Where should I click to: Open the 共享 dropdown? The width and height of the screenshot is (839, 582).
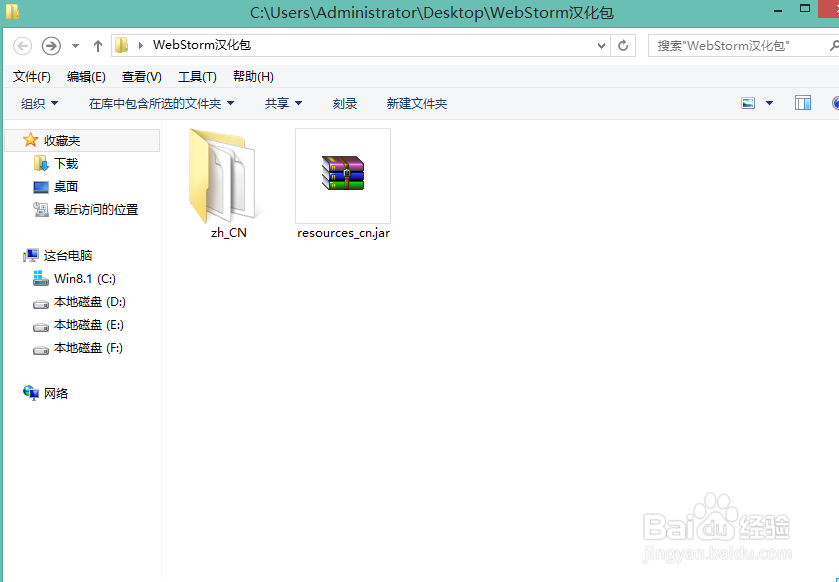[283, 103]
